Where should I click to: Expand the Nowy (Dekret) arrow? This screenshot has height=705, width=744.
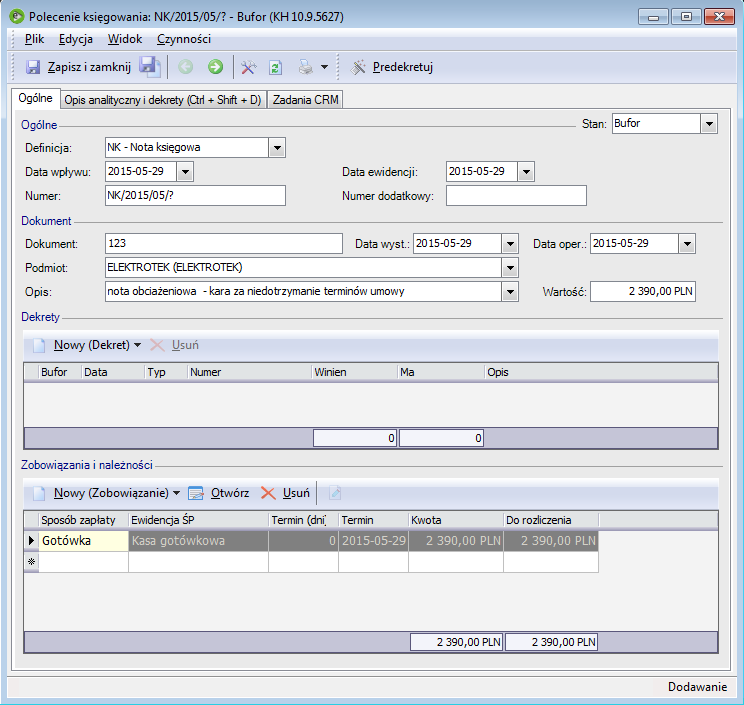click(x=138, y=345)
